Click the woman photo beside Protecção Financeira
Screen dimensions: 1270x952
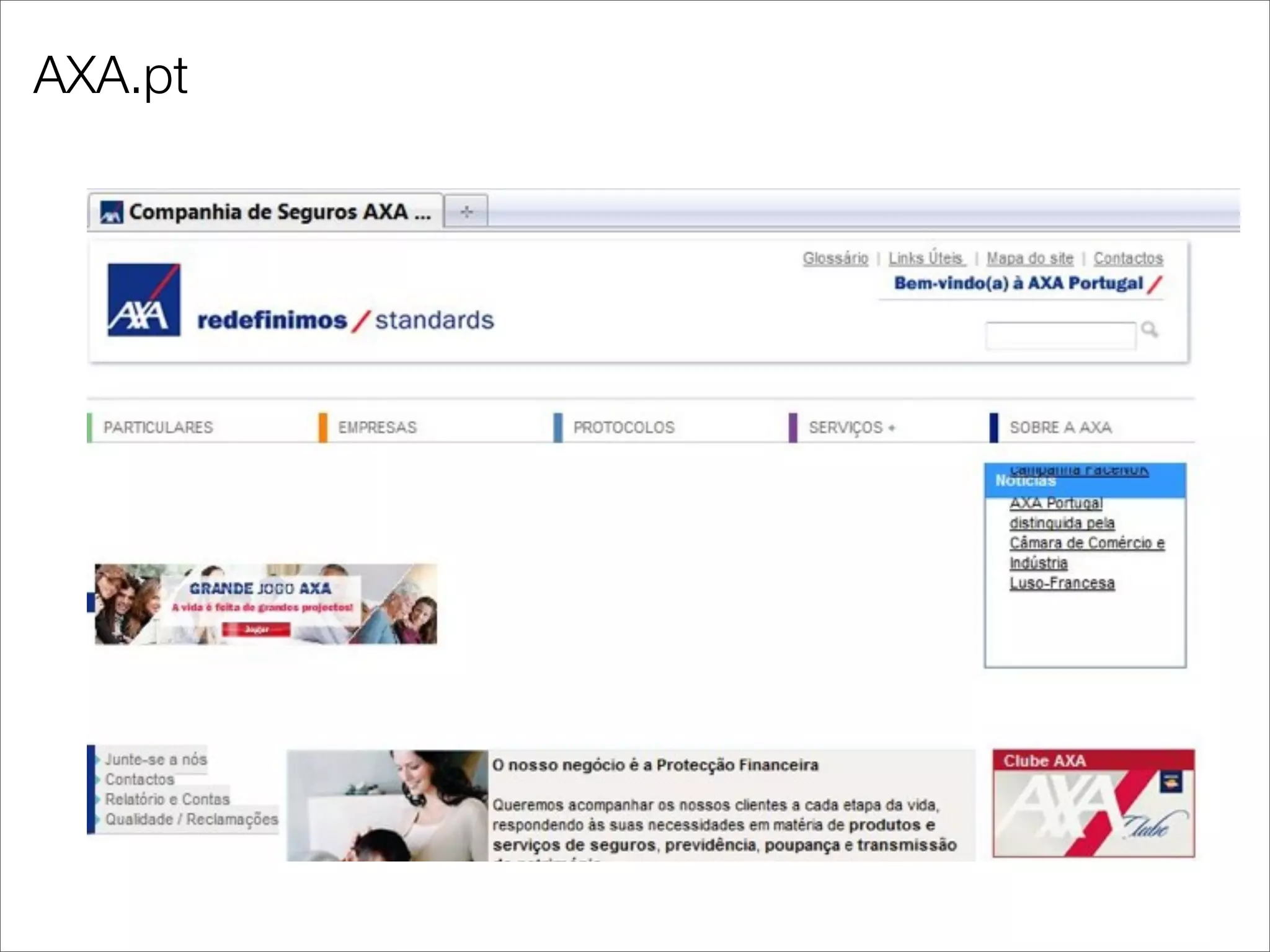point(387,805)
